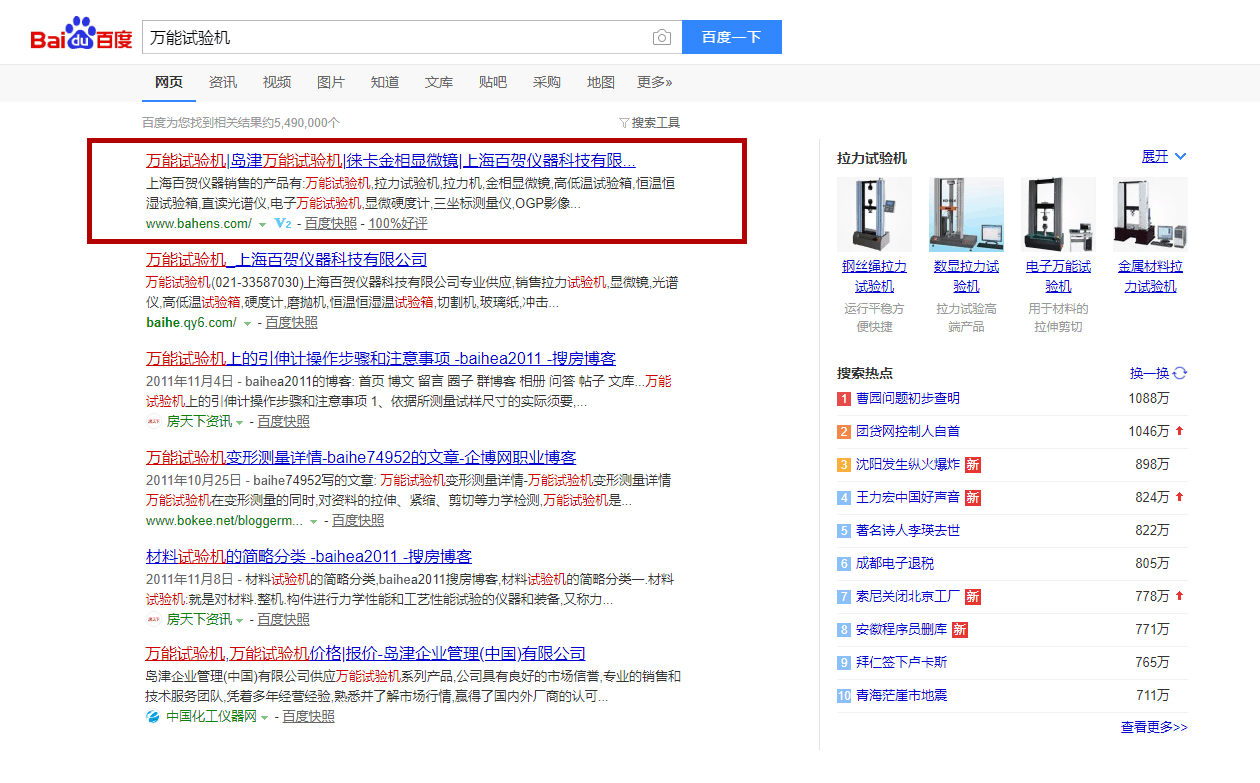Switch to 知道 tab
This screenshot has width=1260, height=783.
385,82
